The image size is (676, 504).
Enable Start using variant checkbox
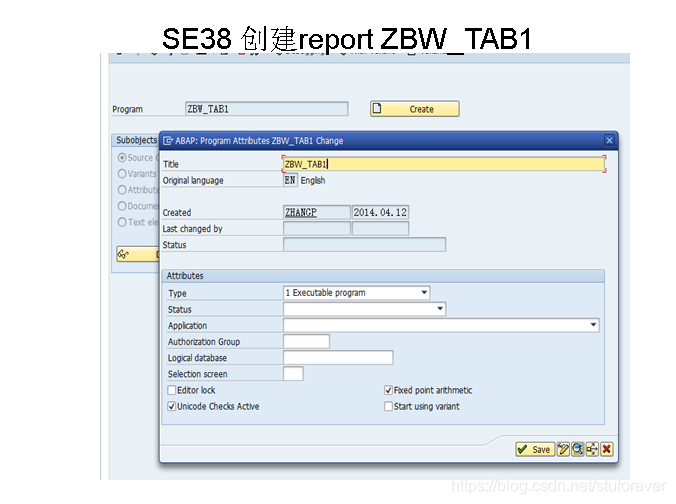tap(388, 406)
